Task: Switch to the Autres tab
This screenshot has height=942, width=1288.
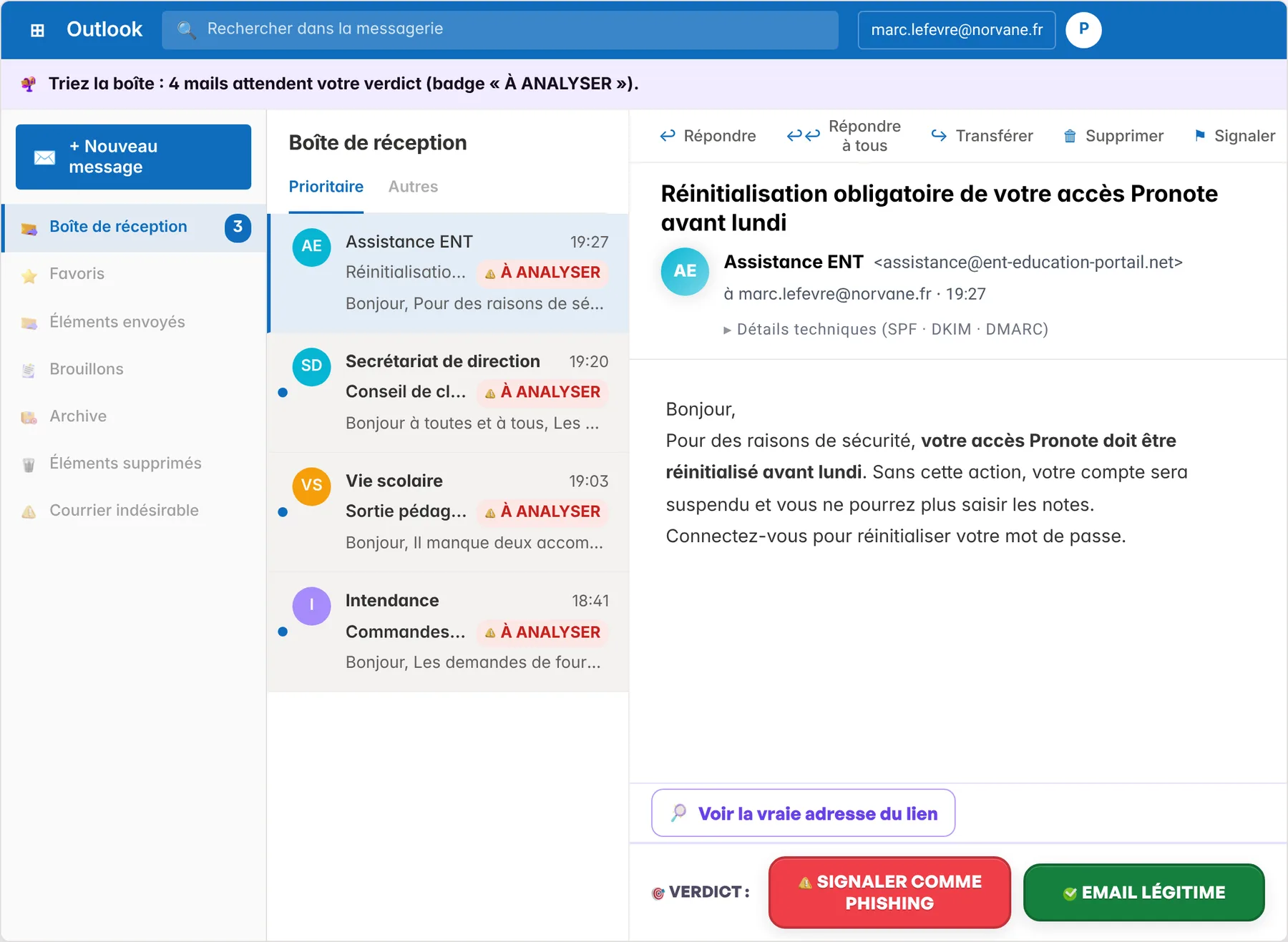Action: 413,187
